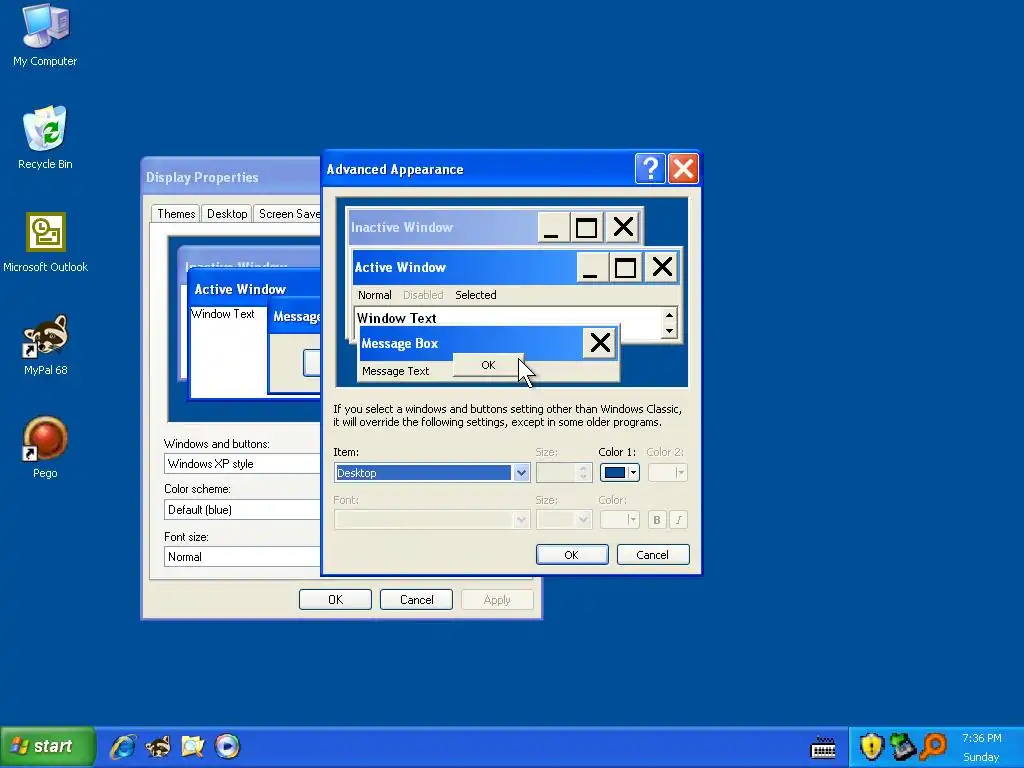Click Message Box preview X button

600,343
